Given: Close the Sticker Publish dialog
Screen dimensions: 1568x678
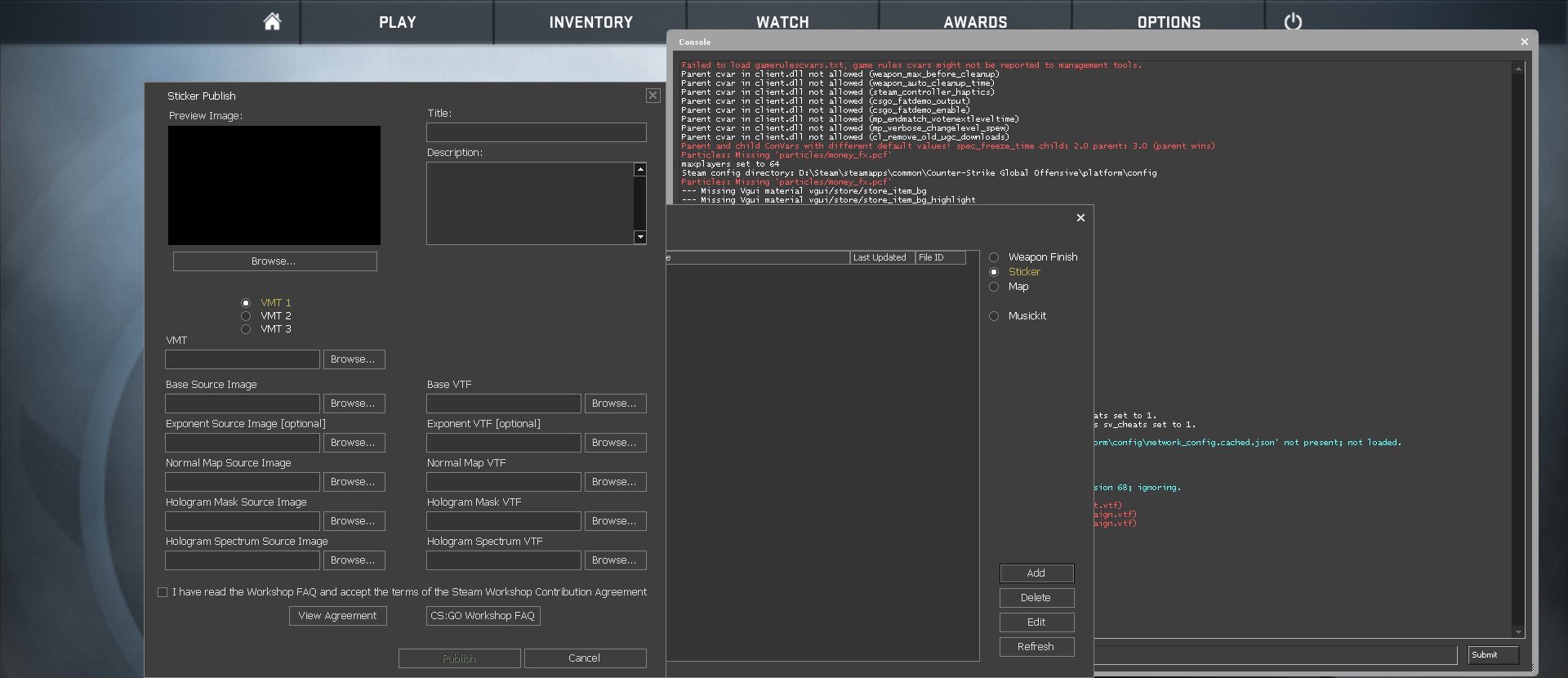Looking at the screenshot, I should click(653, 96).
